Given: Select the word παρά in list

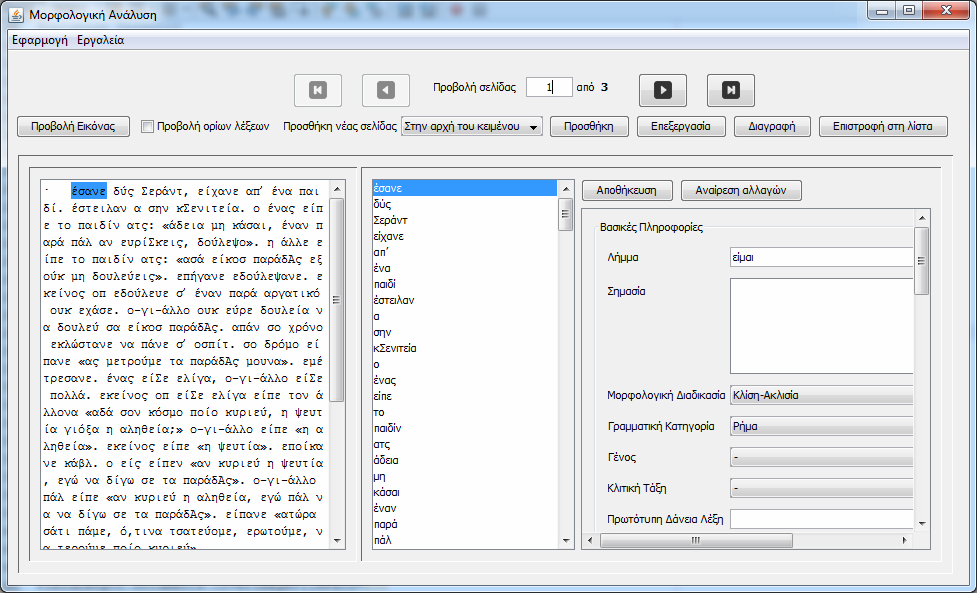Looking at the screenshot, I should (x=464, y=524).
